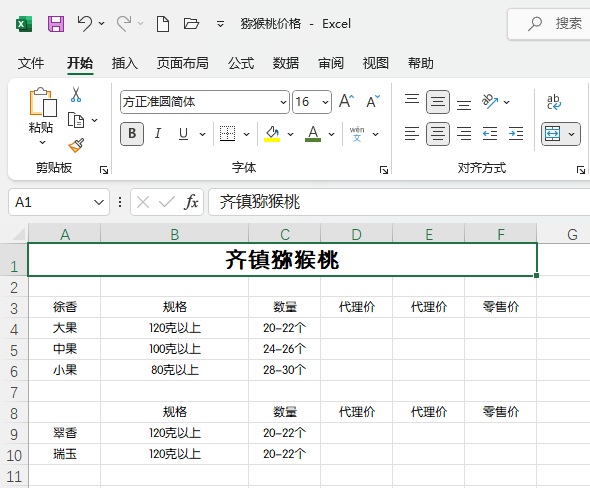Go to the 数据 tab
590x488 pixels.
(x=286, y=63)
